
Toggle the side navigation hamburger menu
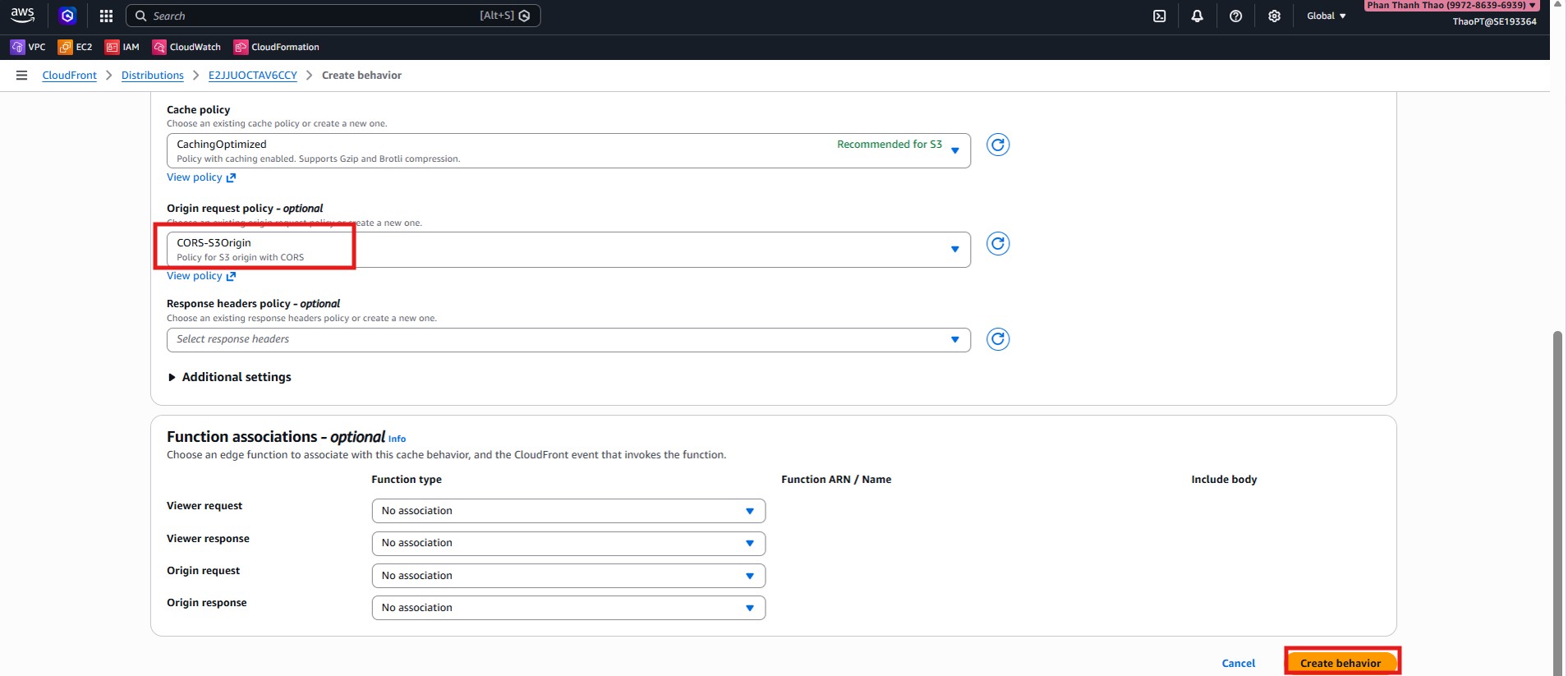(21, 75)
